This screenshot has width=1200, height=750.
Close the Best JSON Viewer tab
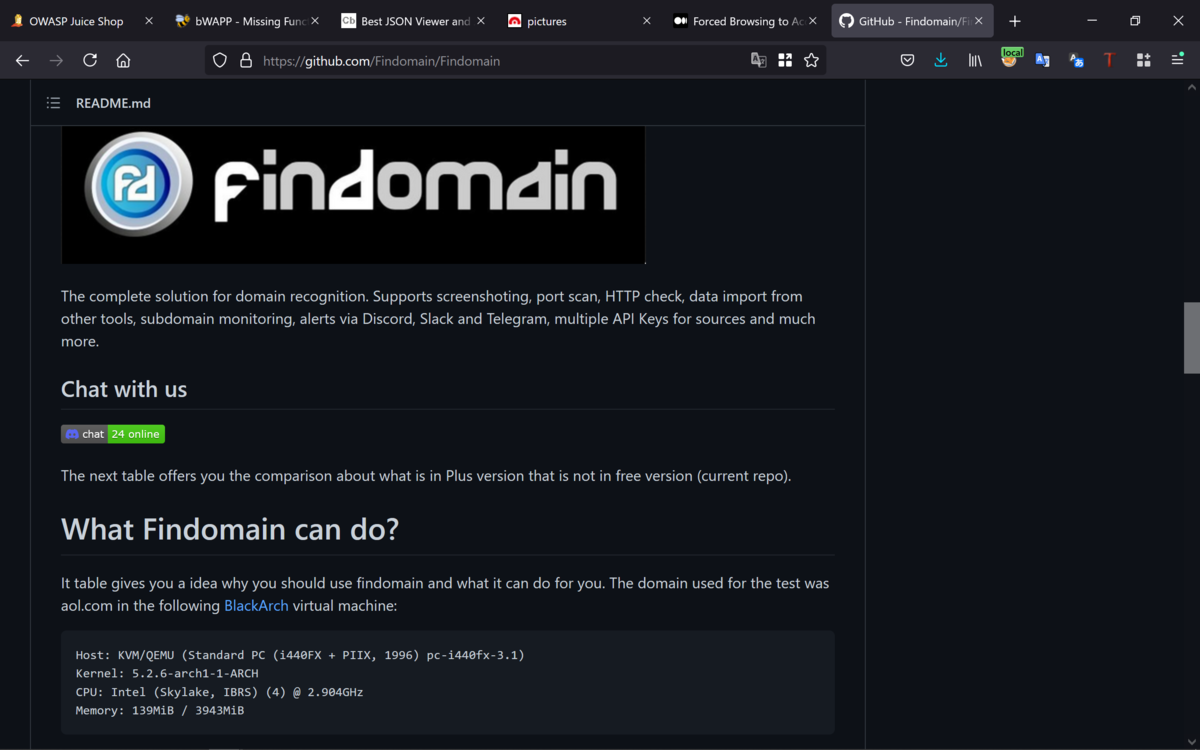point(481,21)
